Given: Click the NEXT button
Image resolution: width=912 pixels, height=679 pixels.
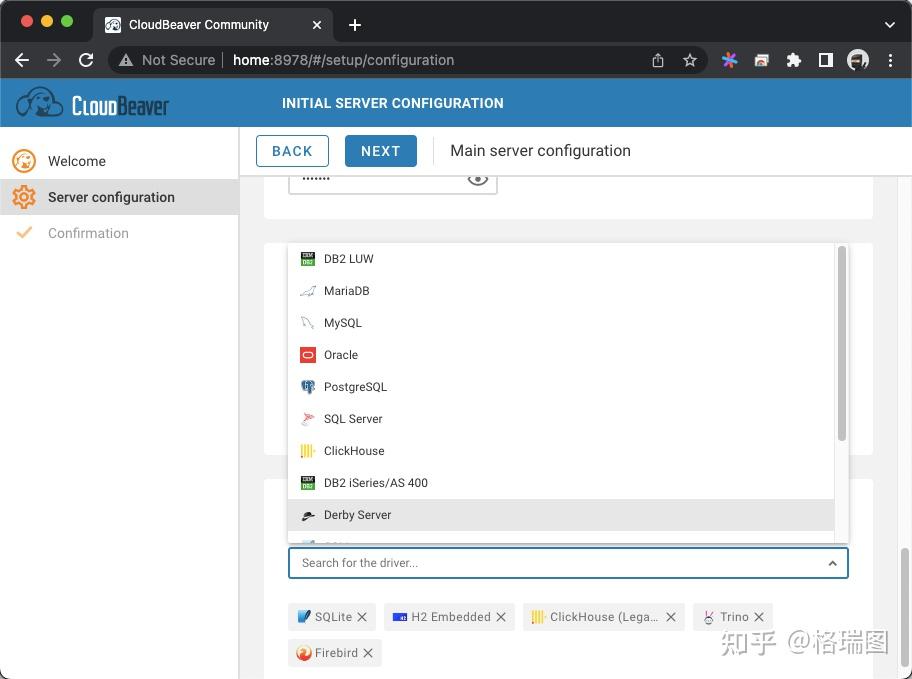Looking at the screenshot, I should pyautogui.click(x=380, y=151).
